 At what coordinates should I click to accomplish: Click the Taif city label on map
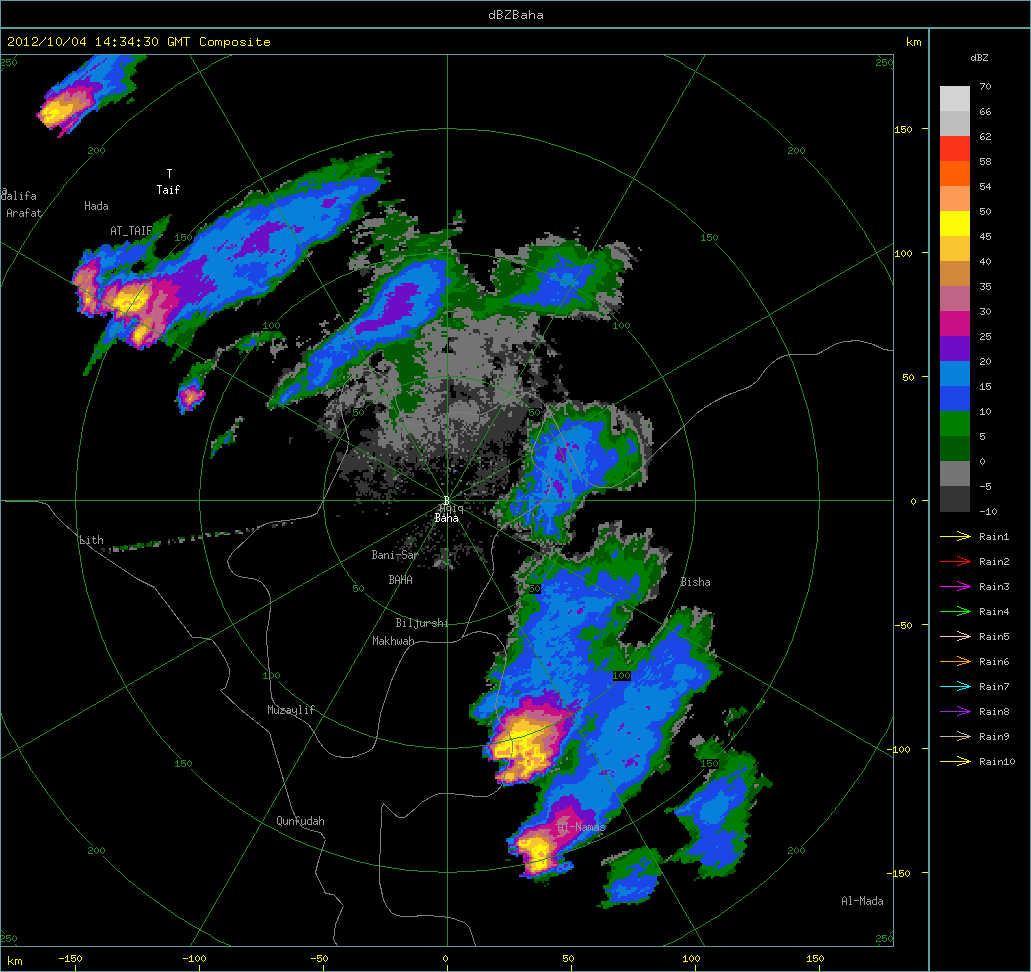(168, 189)
